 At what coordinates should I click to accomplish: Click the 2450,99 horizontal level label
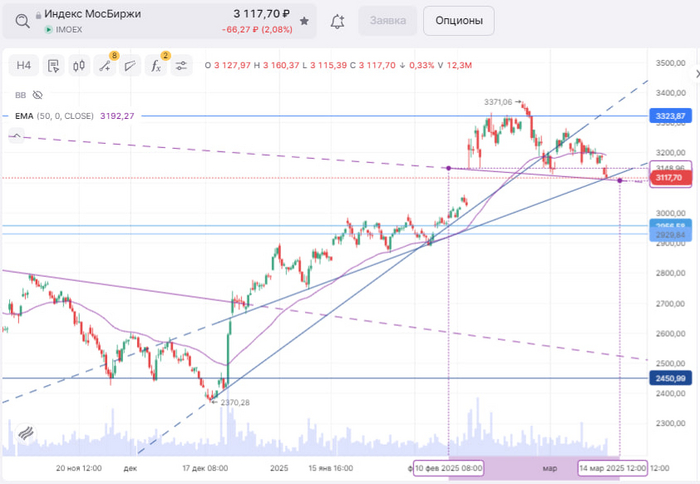coord(669,378)
